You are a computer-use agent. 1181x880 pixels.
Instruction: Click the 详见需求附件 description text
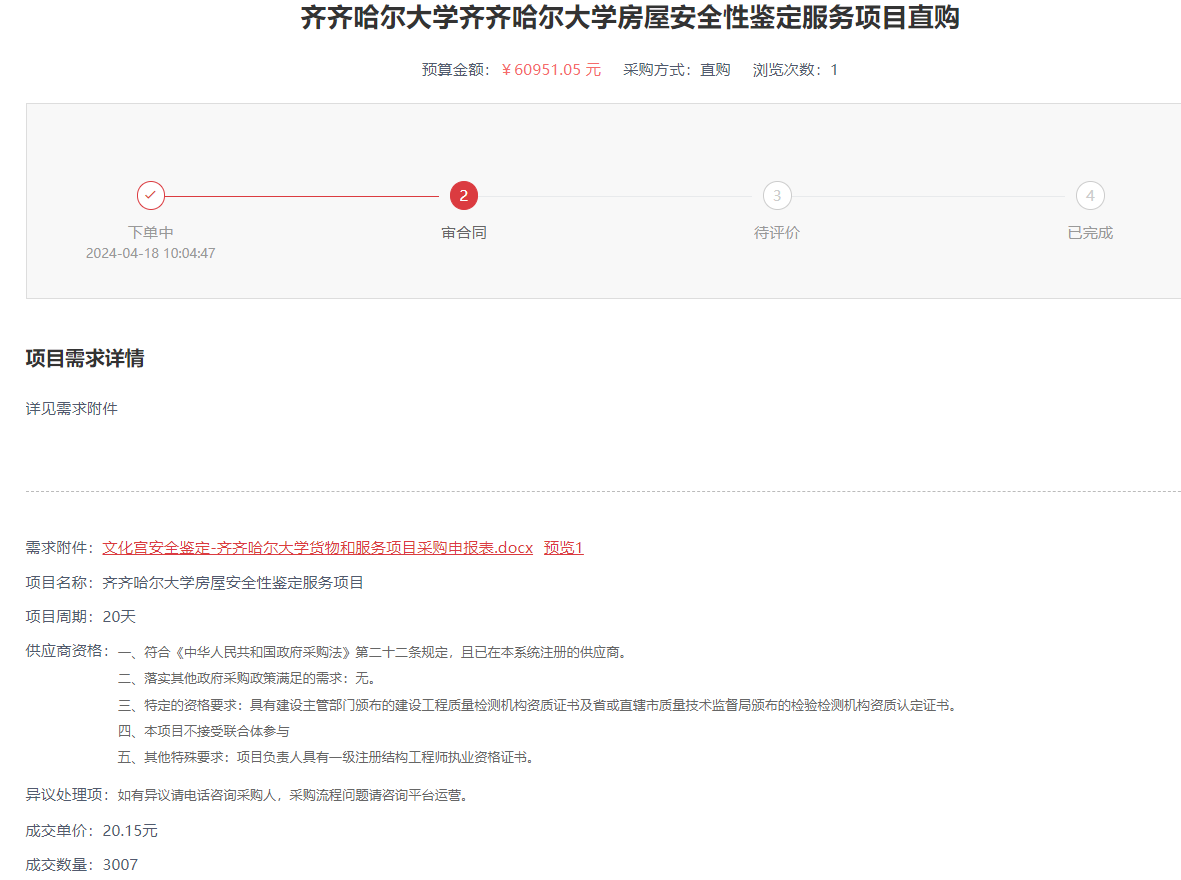click(72, 408)
